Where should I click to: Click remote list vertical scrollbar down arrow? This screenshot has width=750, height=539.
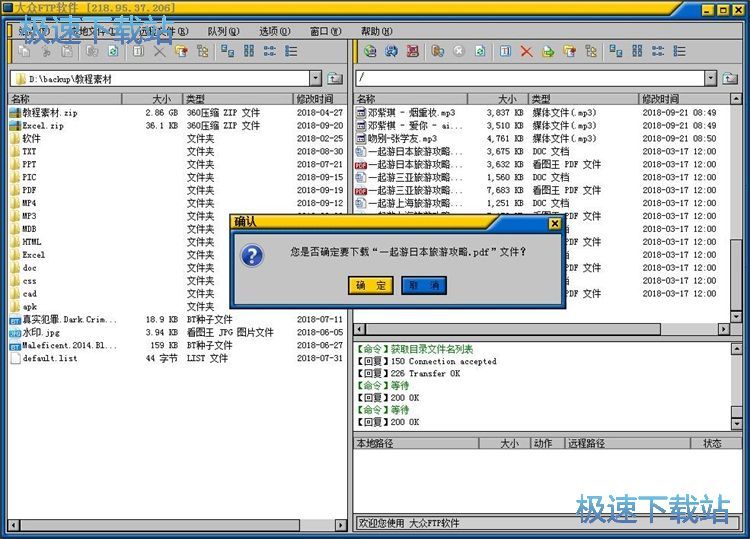point(737,317)
